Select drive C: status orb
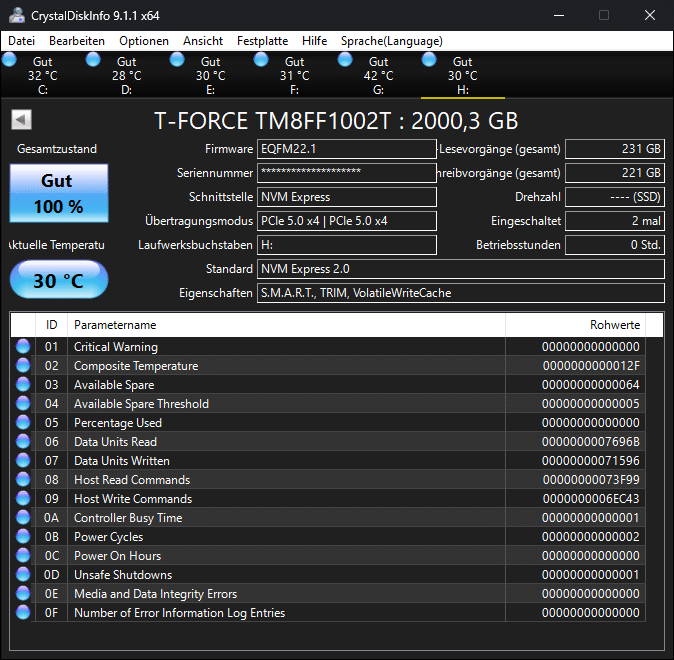The image size is (674, 660). click(10, 60)
